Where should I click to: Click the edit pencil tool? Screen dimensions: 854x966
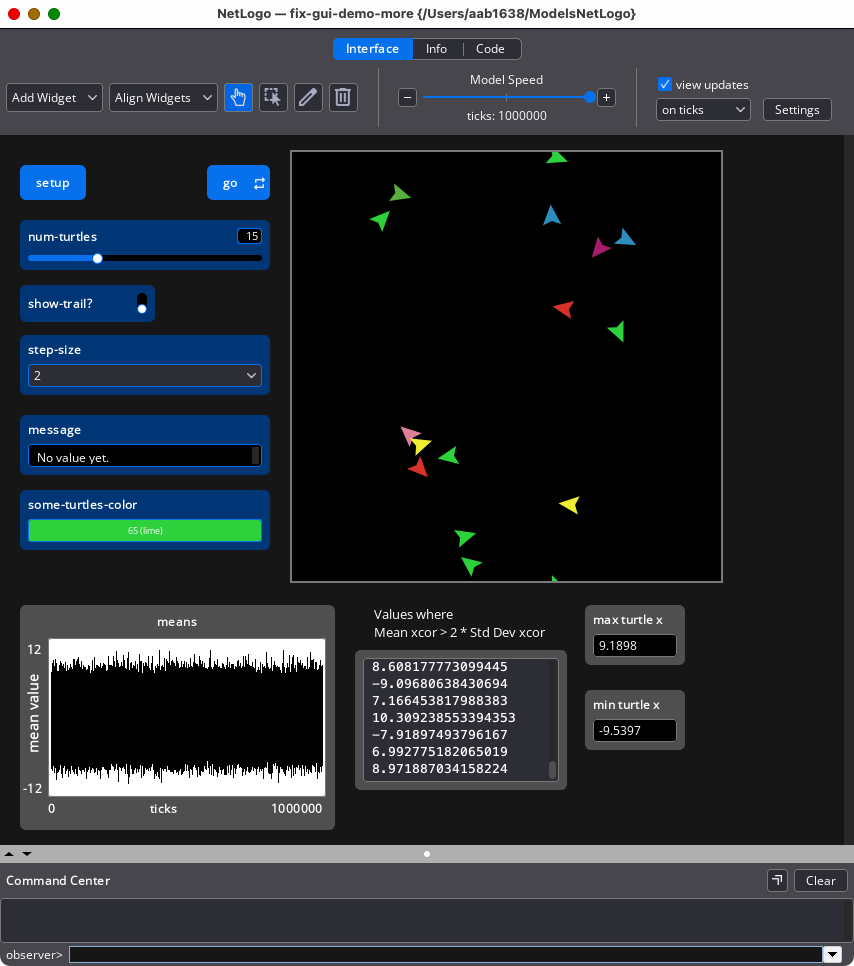(x=308, y=97)
